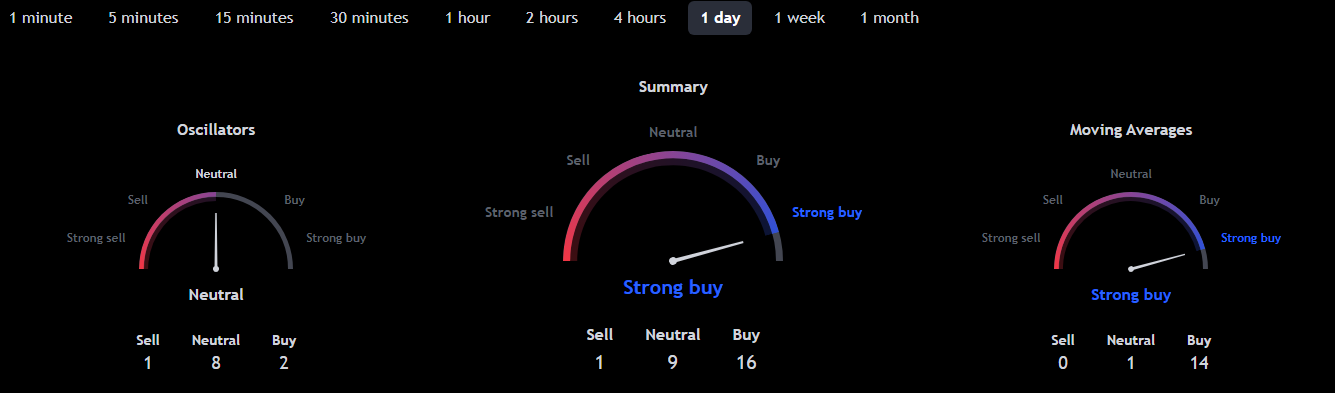Switch to the 1 hour tab

coord(467,18)
